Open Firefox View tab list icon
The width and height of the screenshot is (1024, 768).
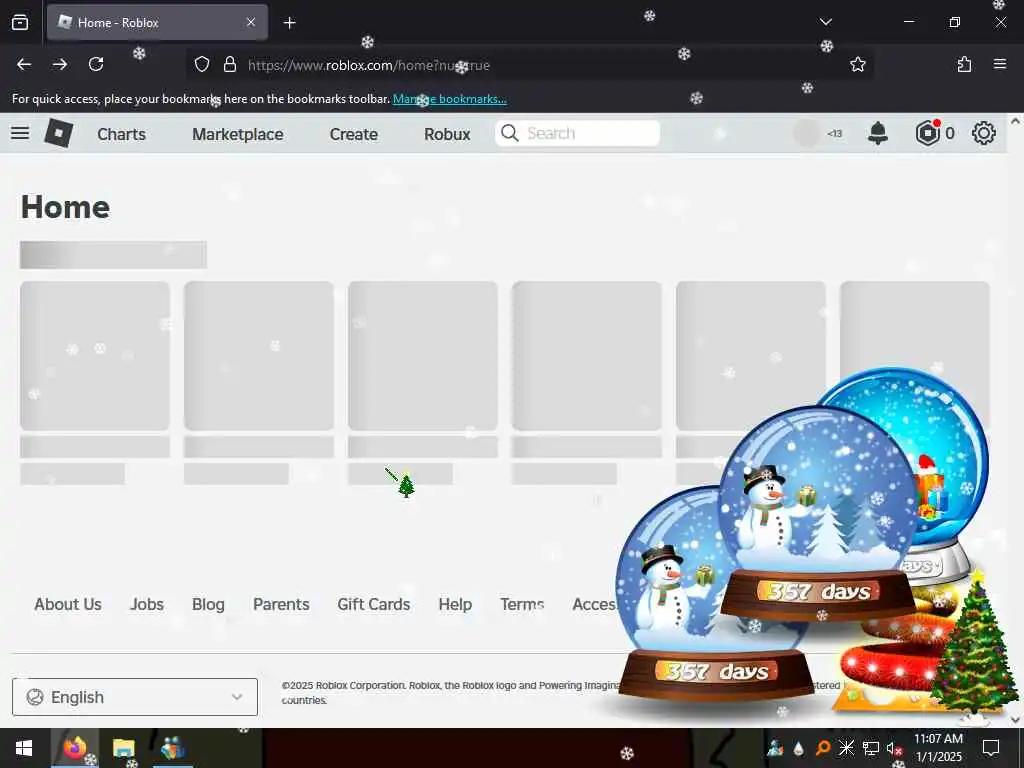point(20,22)
